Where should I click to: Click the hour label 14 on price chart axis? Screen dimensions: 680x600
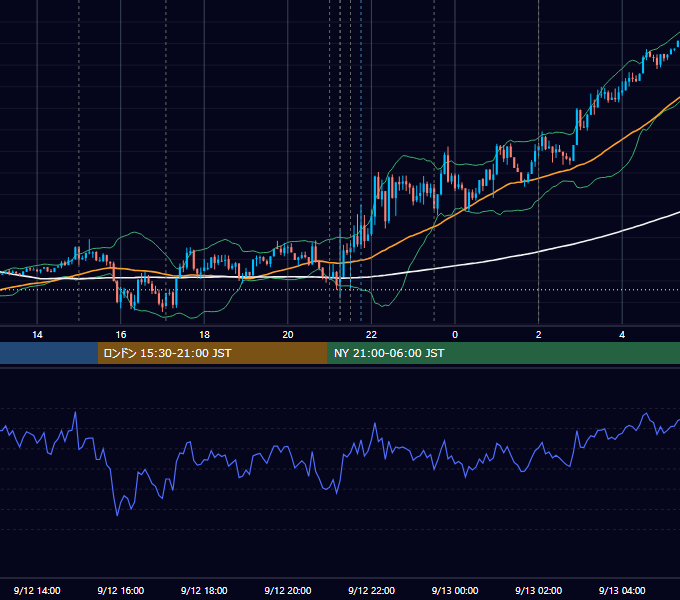click(x=37, y=335)
